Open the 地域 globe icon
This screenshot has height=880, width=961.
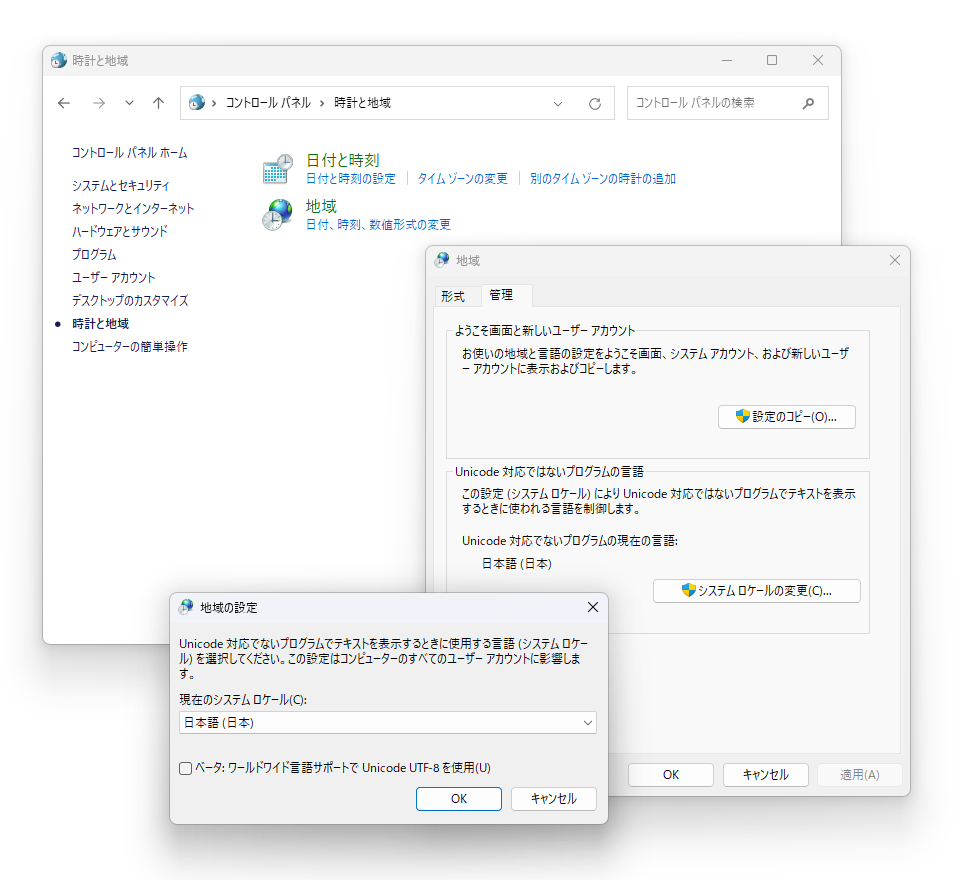277,214
